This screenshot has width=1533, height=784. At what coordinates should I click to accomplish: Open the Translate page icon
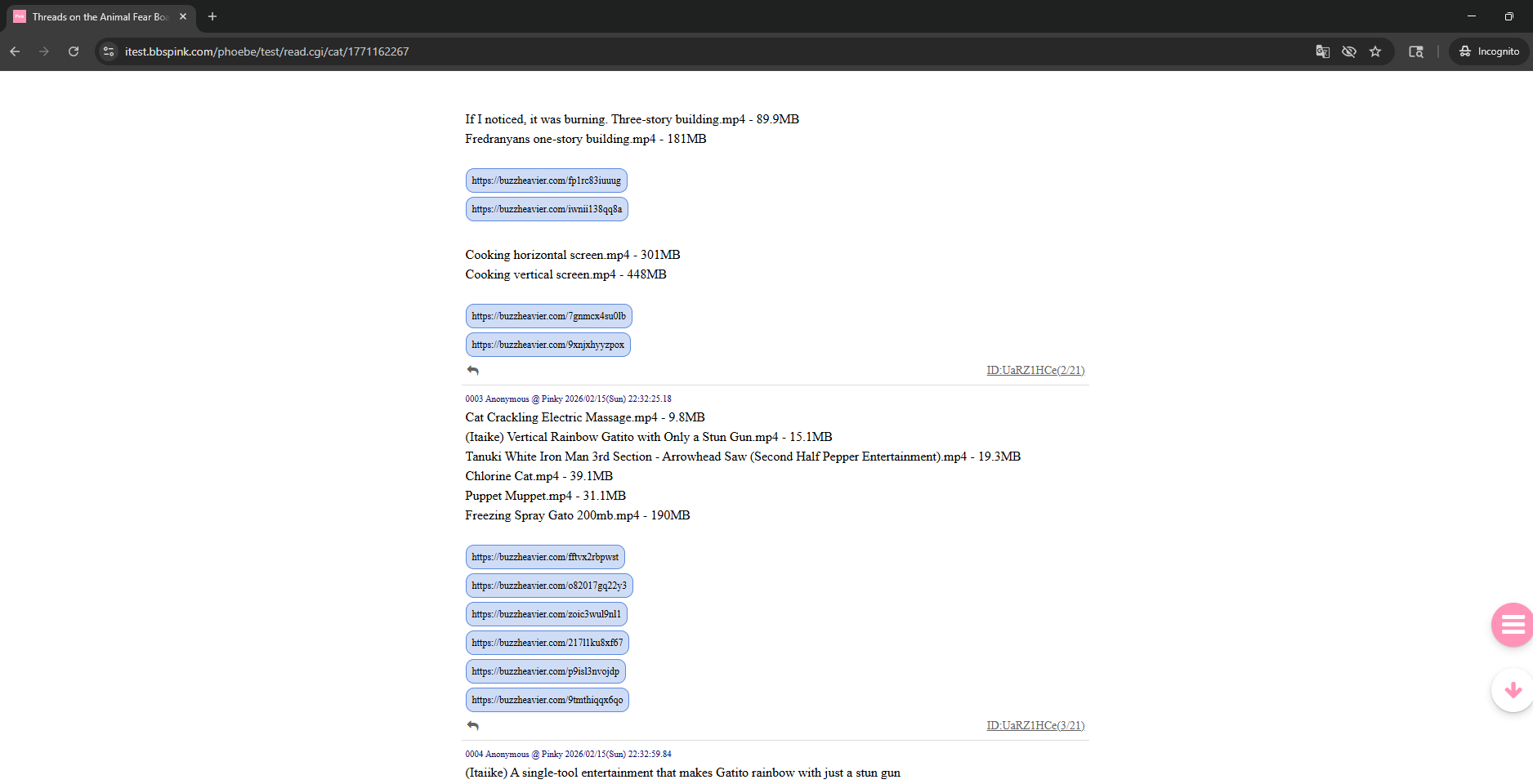pyautogui.click(x=1322, y=51)
